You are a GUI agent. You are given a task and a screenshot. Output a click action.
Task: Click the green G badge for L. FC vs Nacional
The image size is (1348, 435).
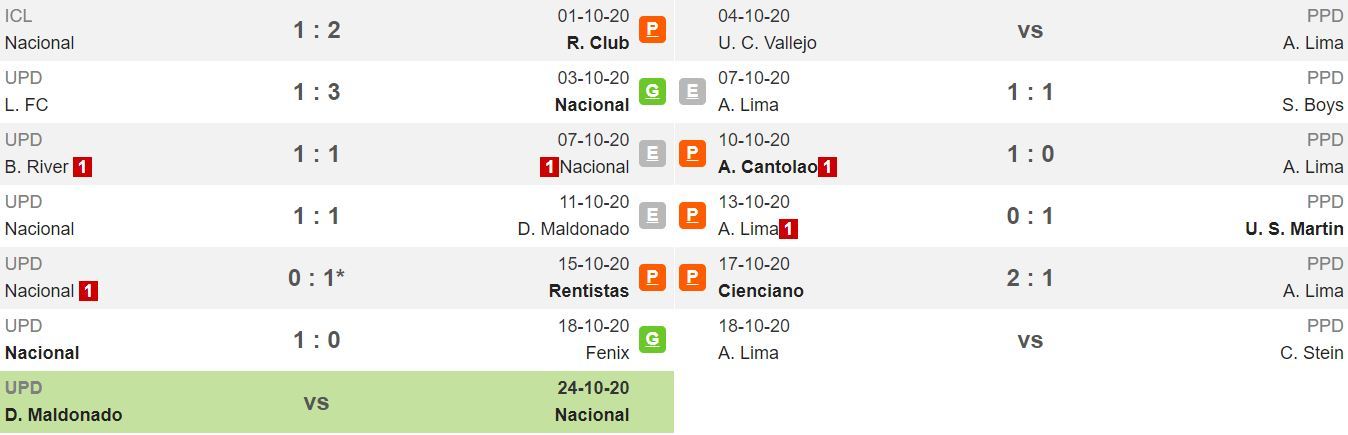coord(652,91)
